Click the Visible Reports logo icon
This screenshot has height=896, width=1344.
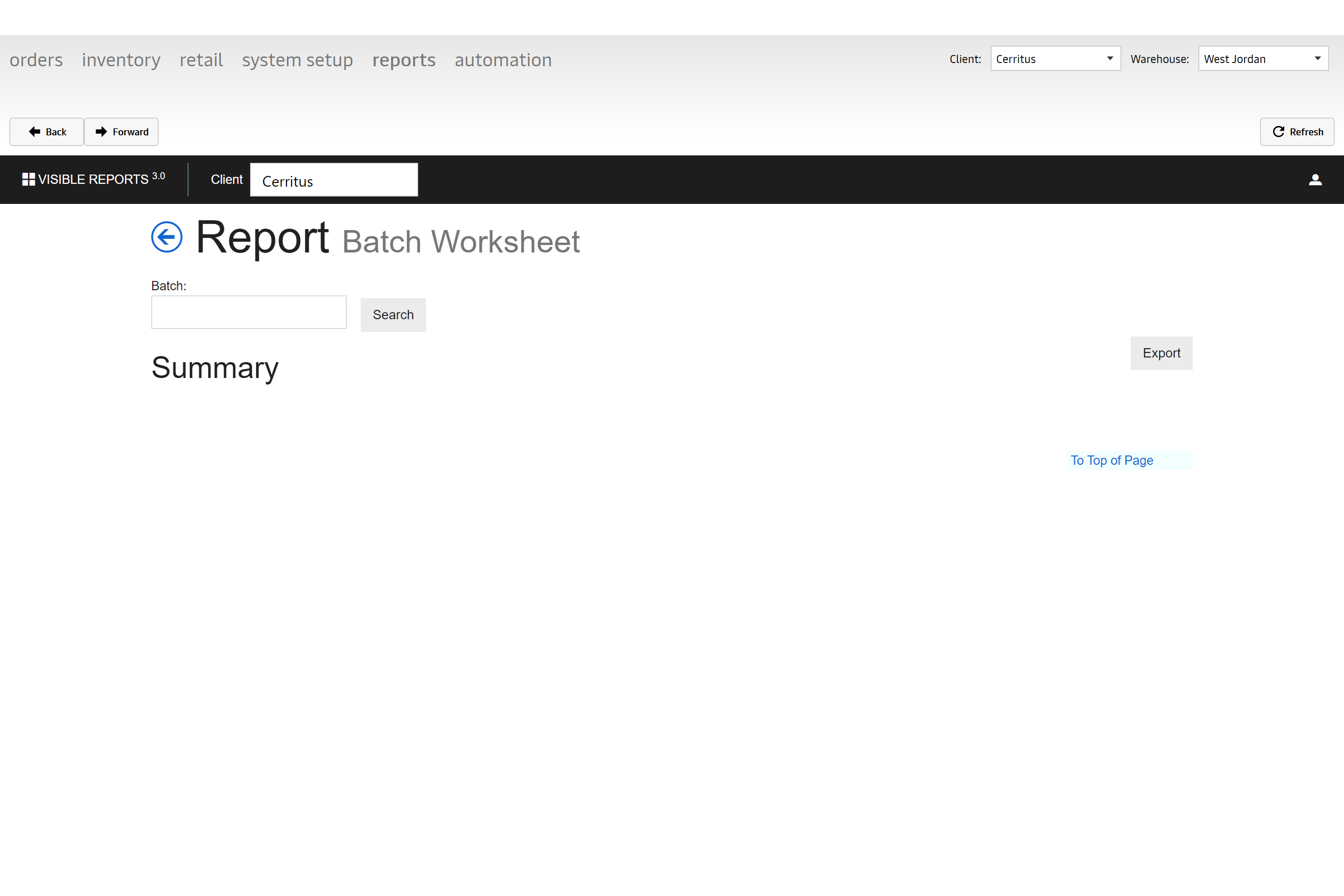[x=26, y=179]
